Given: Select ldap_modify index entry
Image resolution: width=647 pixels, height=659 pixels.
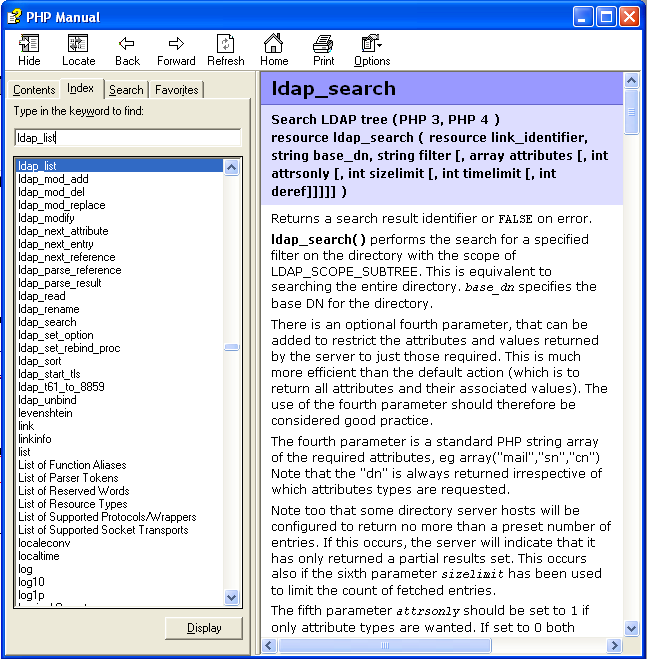Looking at the screenshot, I should [x=46, y=218].
